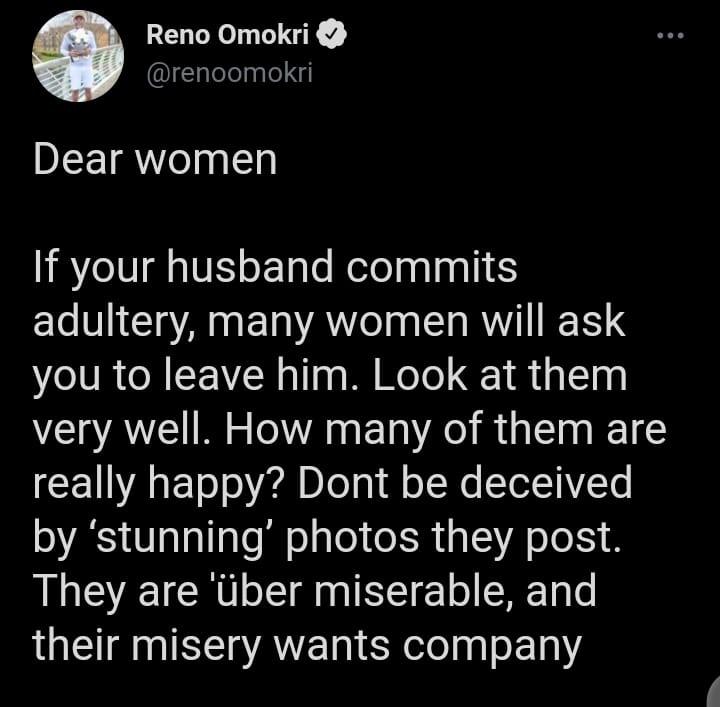Click the text "very well. How many"

232,430
